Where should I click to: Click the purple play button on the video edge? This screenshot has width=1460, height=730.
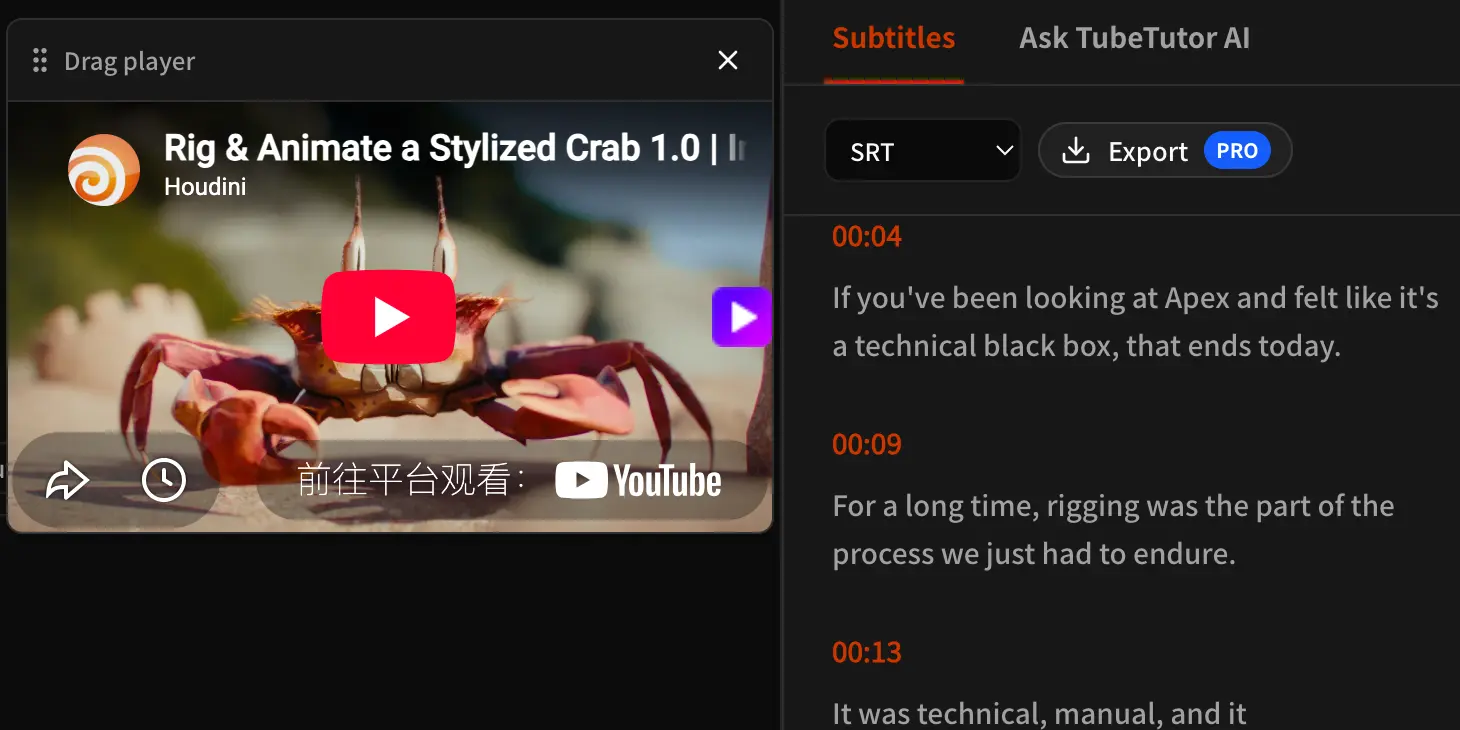coord(742,317)
